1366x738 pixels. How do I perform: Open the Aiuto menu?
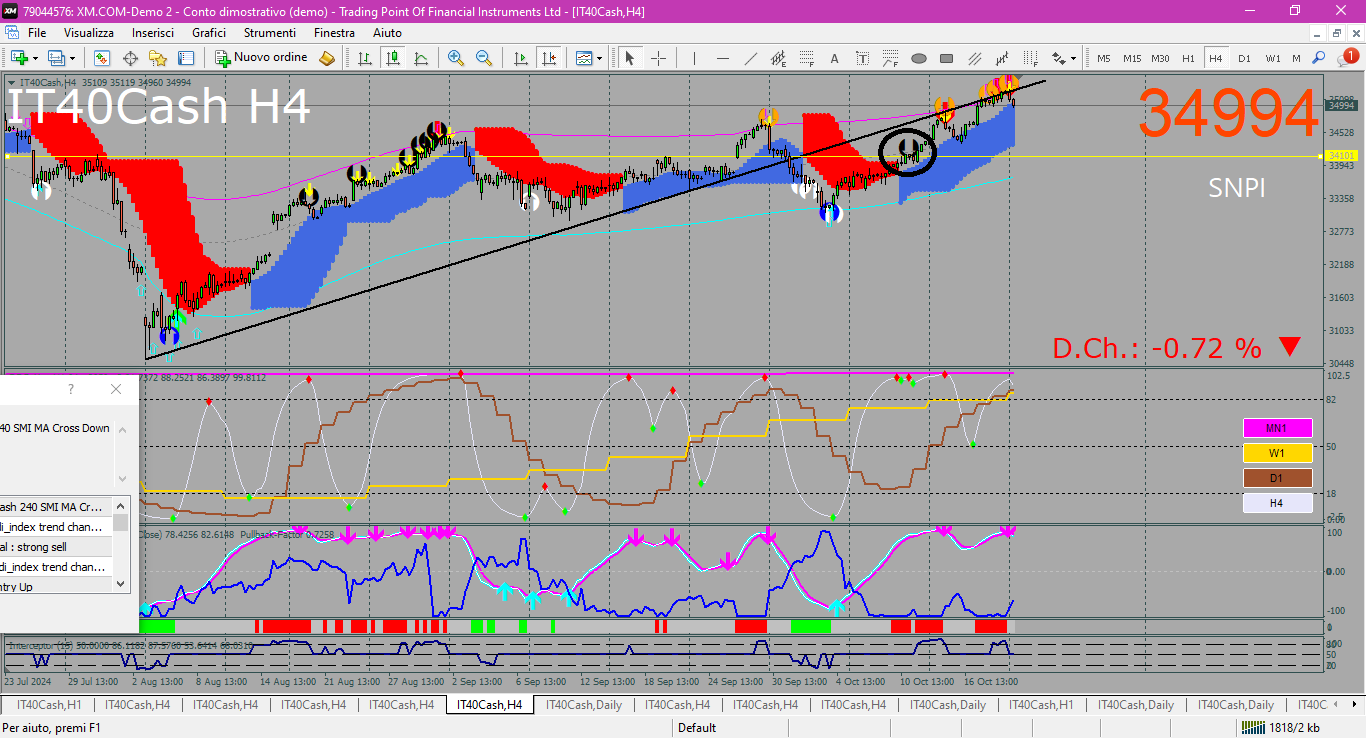(x=387, y=33)
